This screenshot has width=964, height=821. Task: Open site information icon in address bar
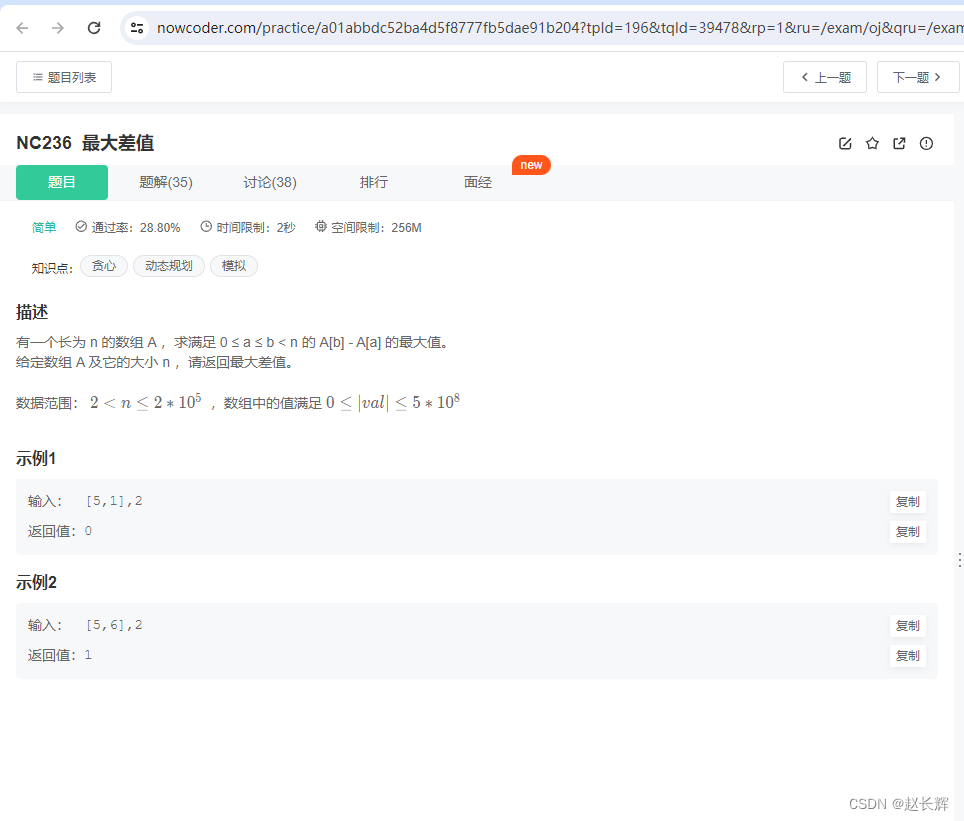137,28
